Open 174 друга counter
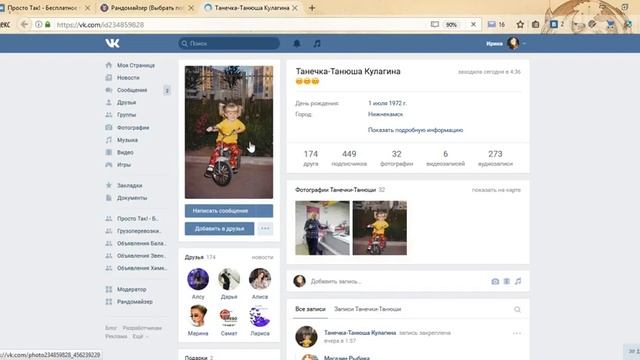Viewport: 640px width, 360px height. pos(311,158)
